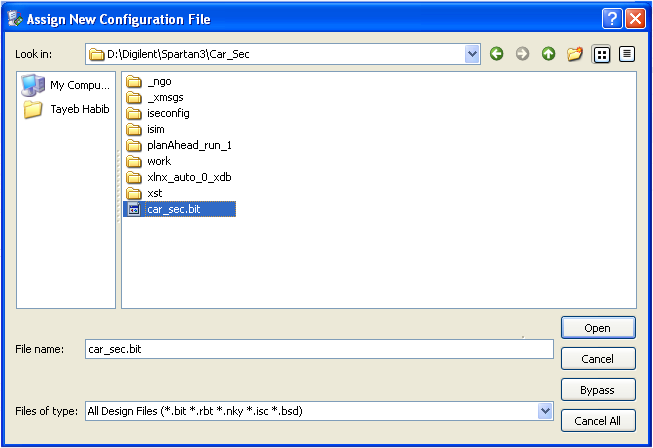Click the green Up One Level icon
The width and height of the screenshot is (653, 448).
tap(548, 54)
